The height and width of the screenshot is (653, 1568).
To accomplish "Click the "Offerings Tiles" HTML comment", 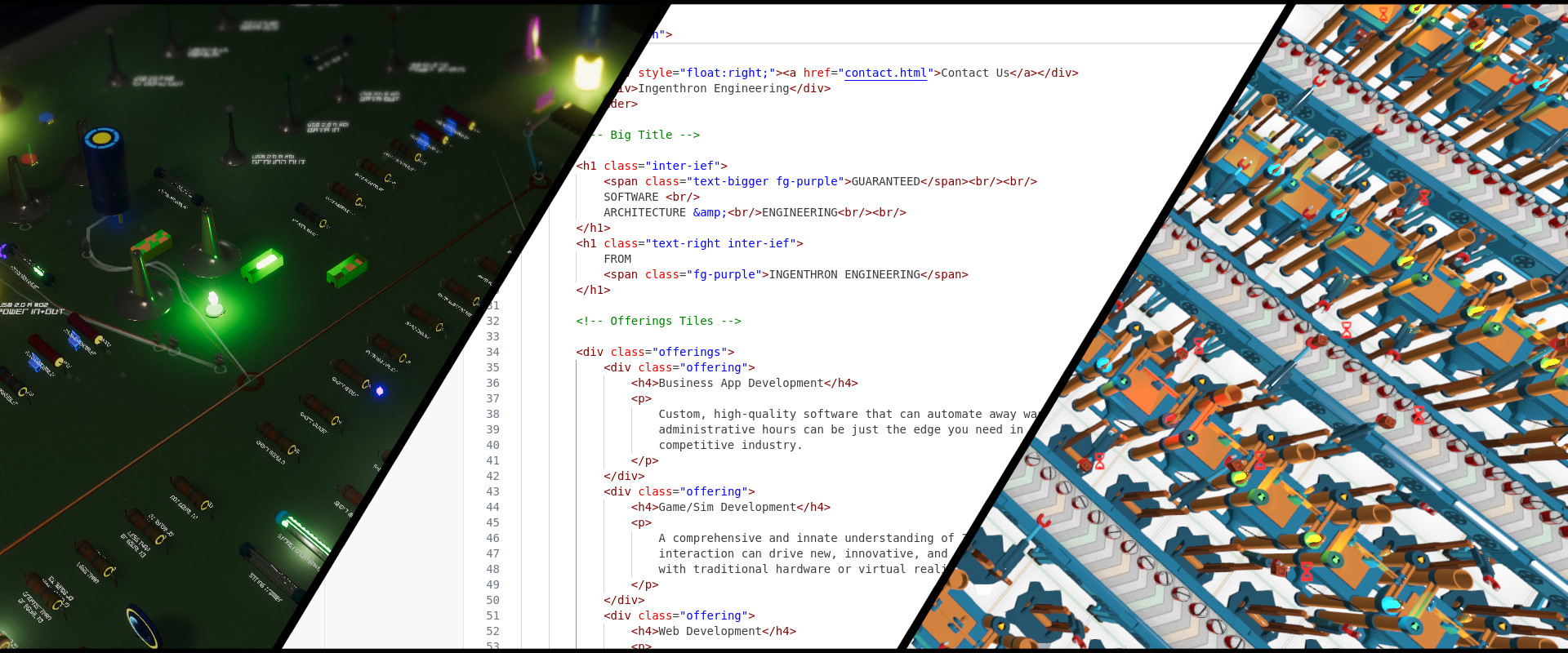I will click(x=658, y=321).
